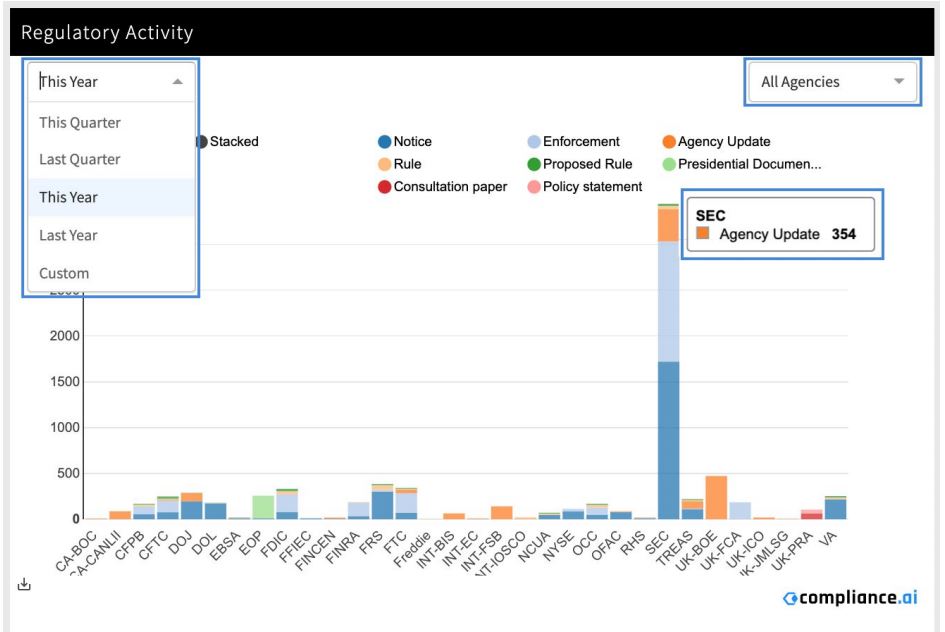Viewport: 945px width, 632px height.
Task: Toggle the Proposed Rule legend series
Action: 580,164
